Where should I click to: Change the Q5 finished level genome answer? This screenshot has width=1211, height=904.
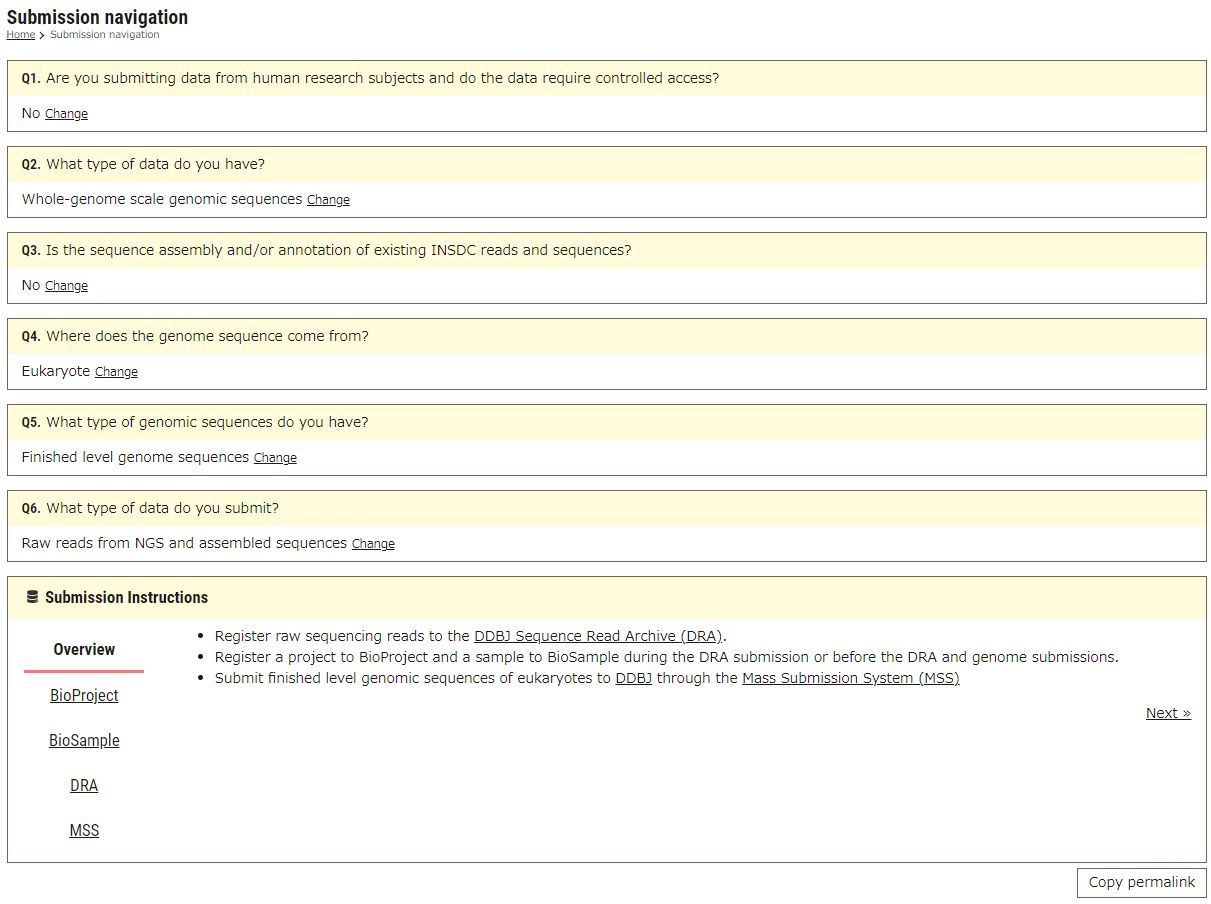275,458
